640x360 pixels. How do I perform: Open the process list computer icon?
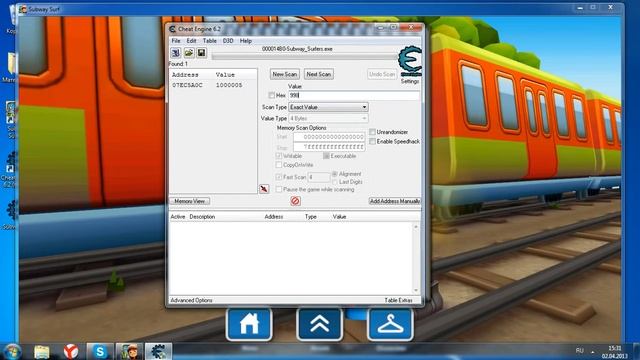click(176, 53)
